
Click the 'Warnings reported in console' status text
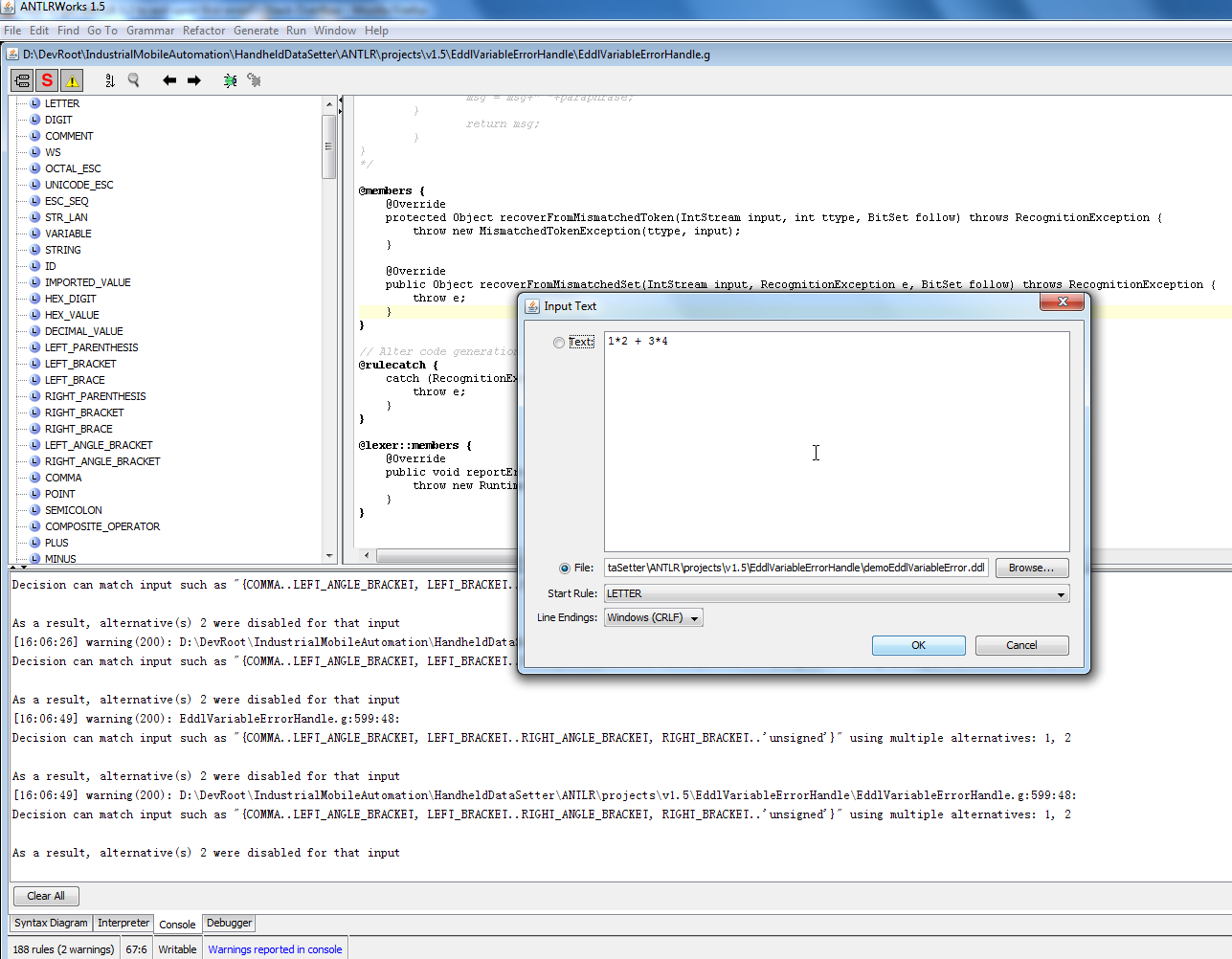coord(275,949)
